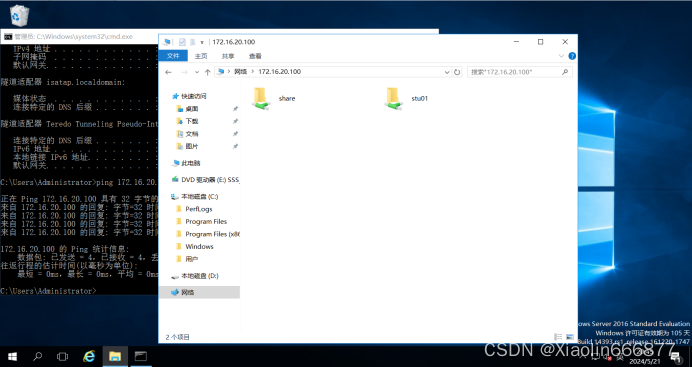Click the "172.16.20.100" Explorer window title
The width and height of the screenshot is (692, 367).
pos(233,42)
